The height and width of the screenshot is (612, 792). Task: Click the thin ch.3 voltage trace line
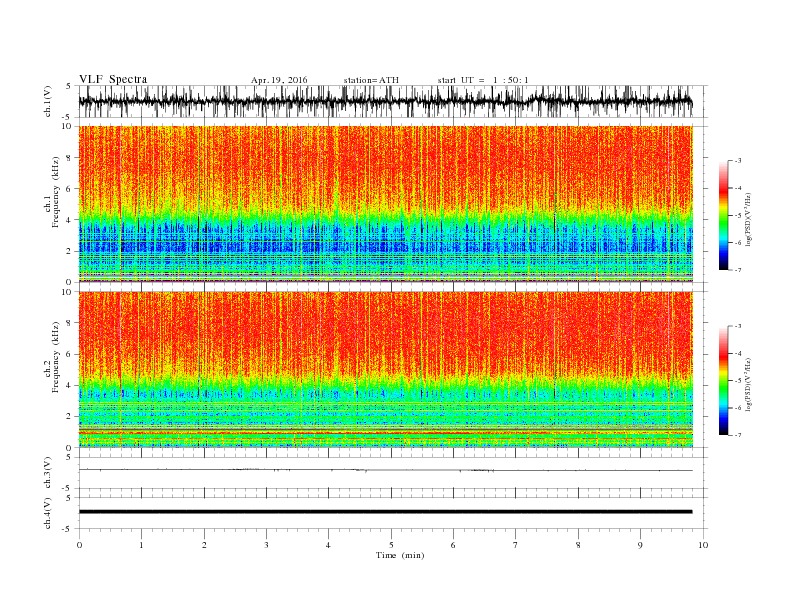pos(385,470)
